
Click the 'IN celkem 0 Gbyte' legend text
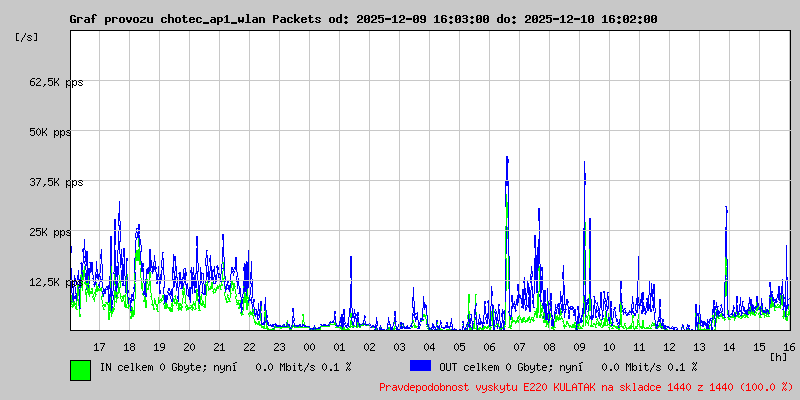pos(151,367)
